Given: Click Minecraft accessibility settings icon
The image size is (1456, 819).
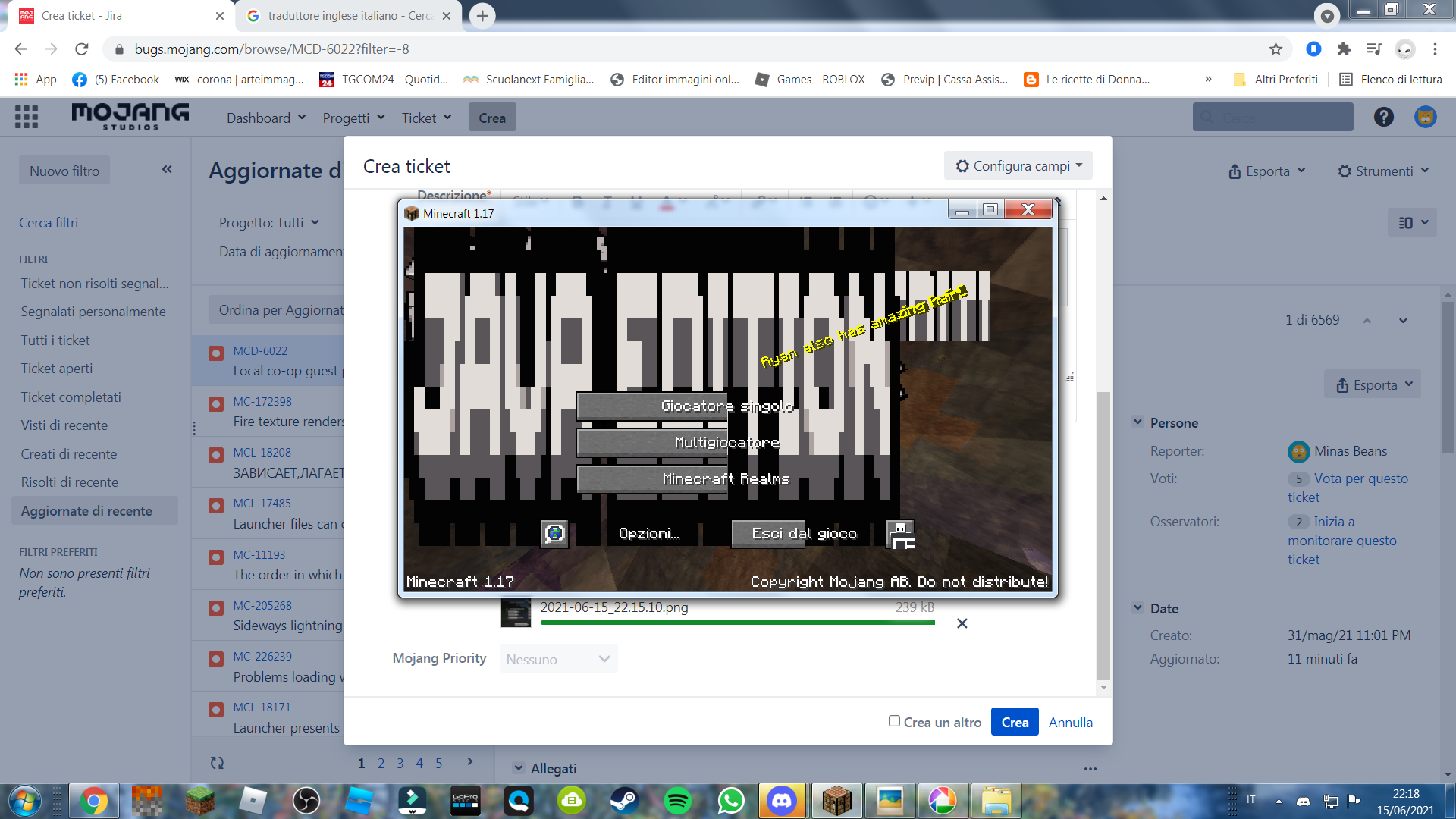Looking at the screenshot, I should [901, 534].
